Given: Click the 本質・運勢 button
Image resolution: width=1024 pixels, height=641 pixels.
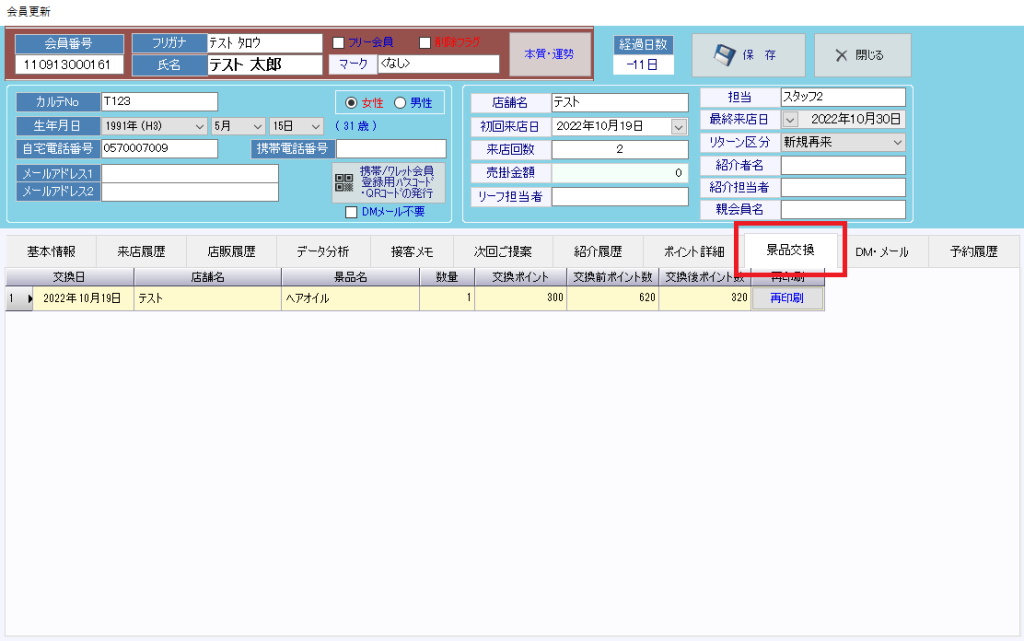Looking at the screenshot, I should pyautogui.click(x=549, y=54).
